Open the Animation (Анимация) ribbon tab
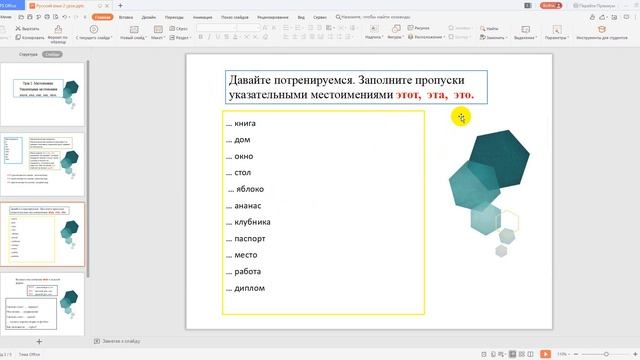The width and height of the screenshot is (640, 360). coord(202,17)
